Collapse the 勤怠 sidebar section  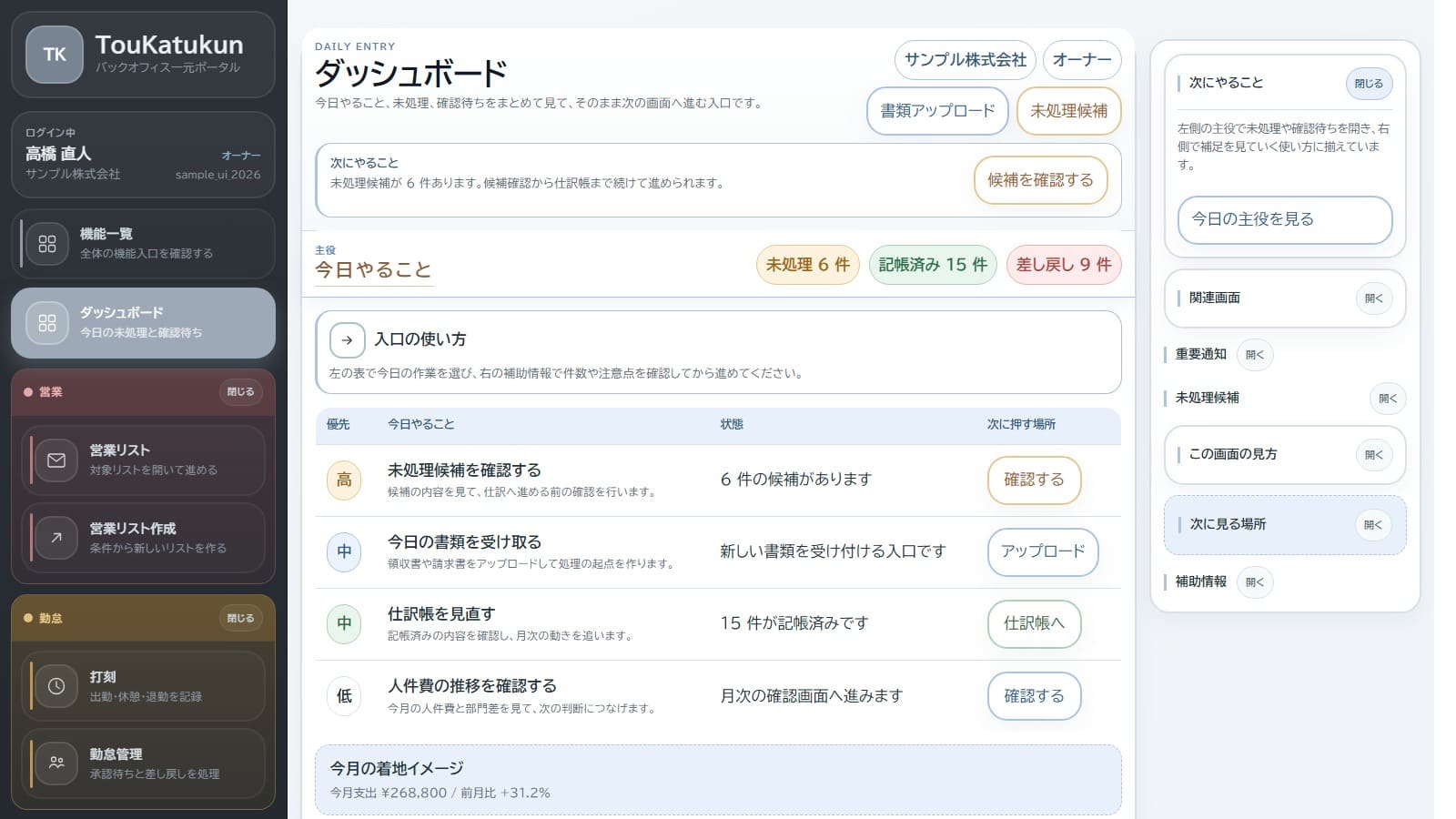click(240, 619)
